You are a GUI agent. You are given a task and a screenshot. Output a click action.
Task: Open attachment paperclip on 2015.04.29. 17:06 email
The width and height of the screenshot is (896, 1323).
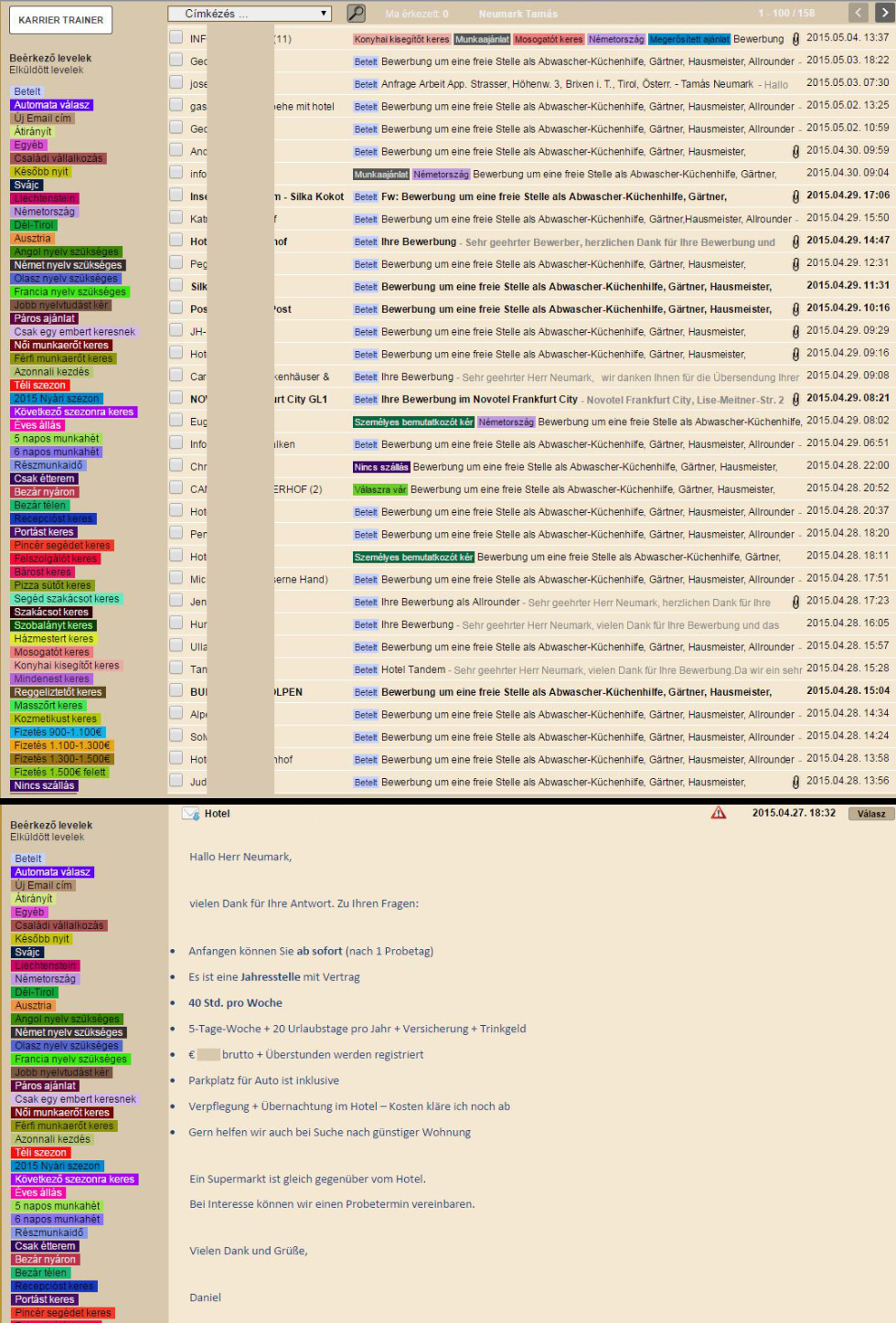point(795,197)
